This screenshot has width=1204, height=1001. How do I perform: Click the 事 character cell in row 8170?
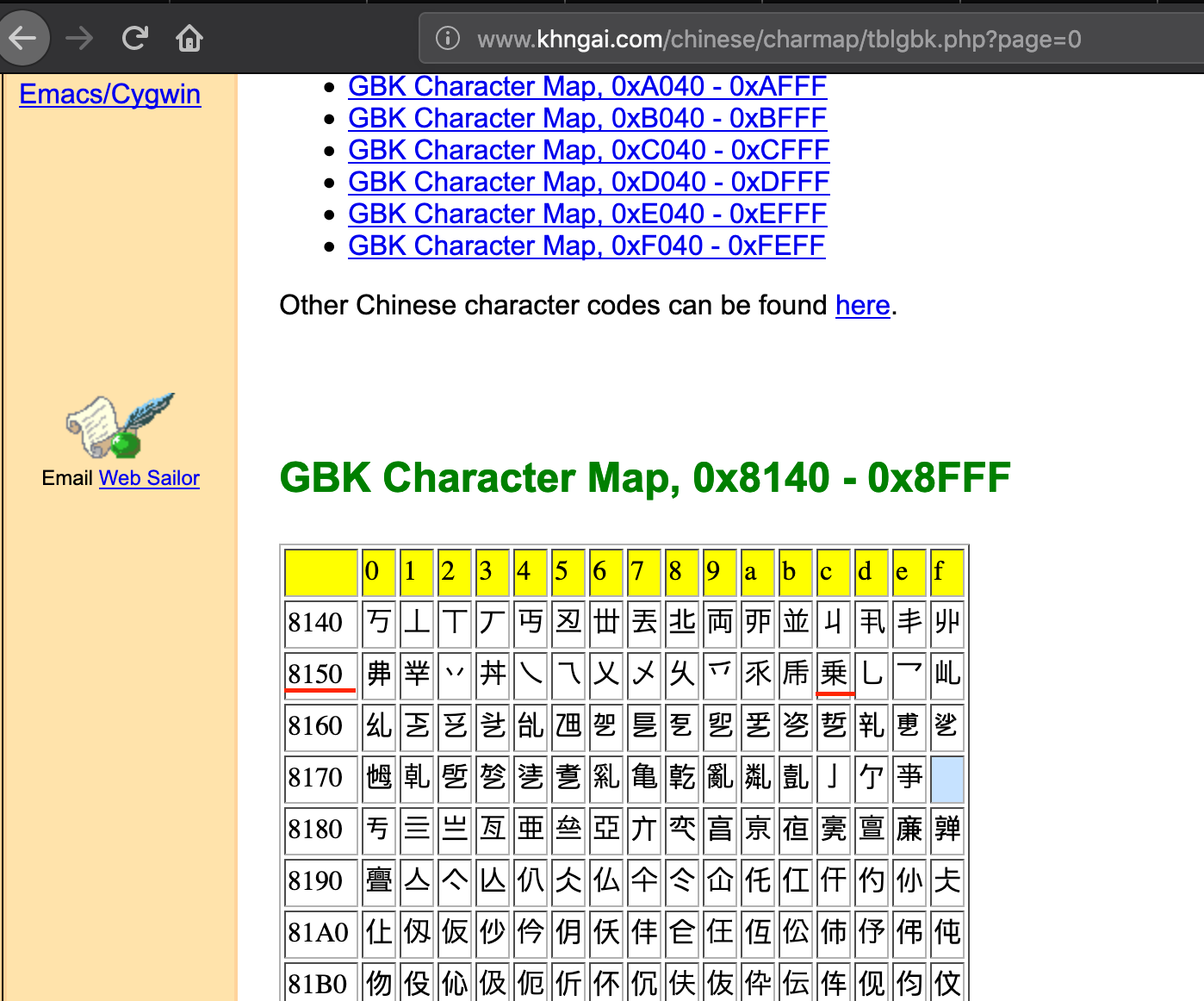(909, 778)
